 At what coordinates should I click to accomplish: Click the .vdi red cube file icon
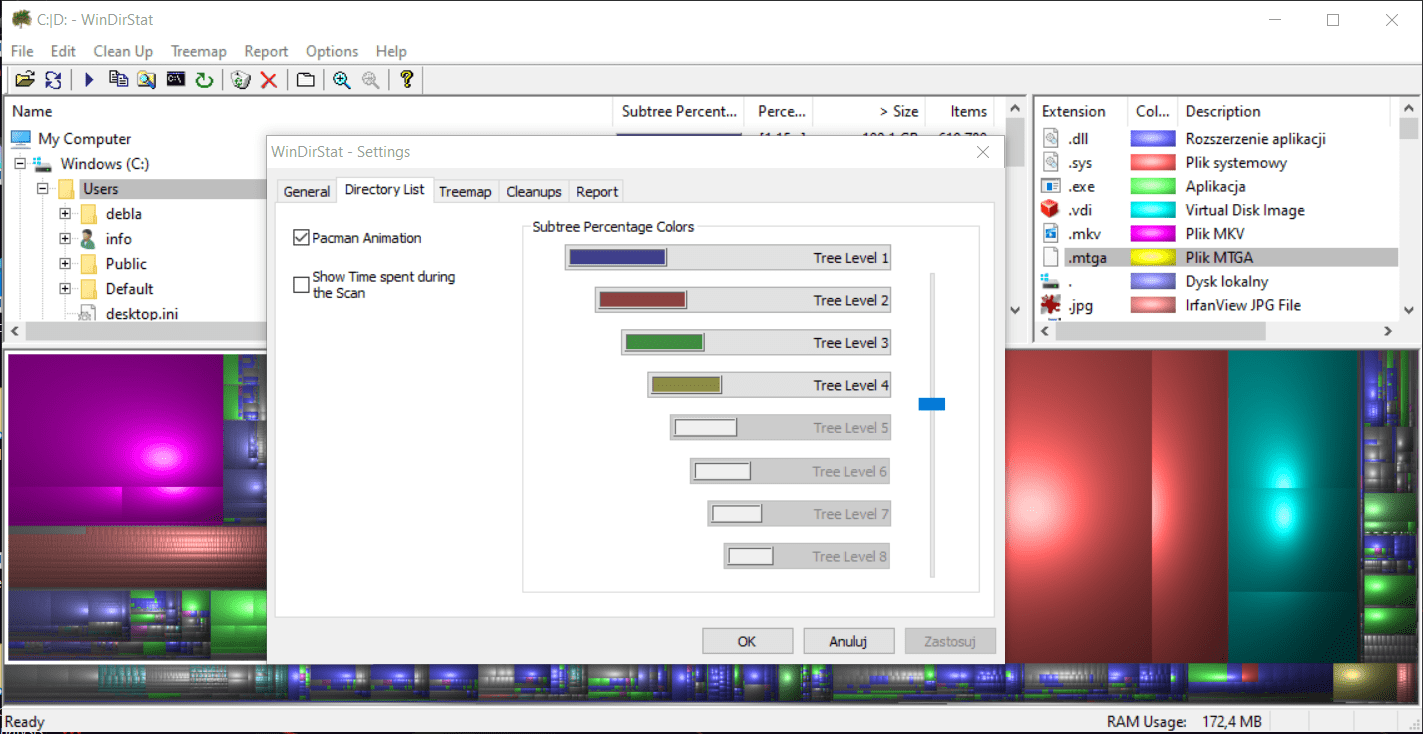coord(1050,210)
